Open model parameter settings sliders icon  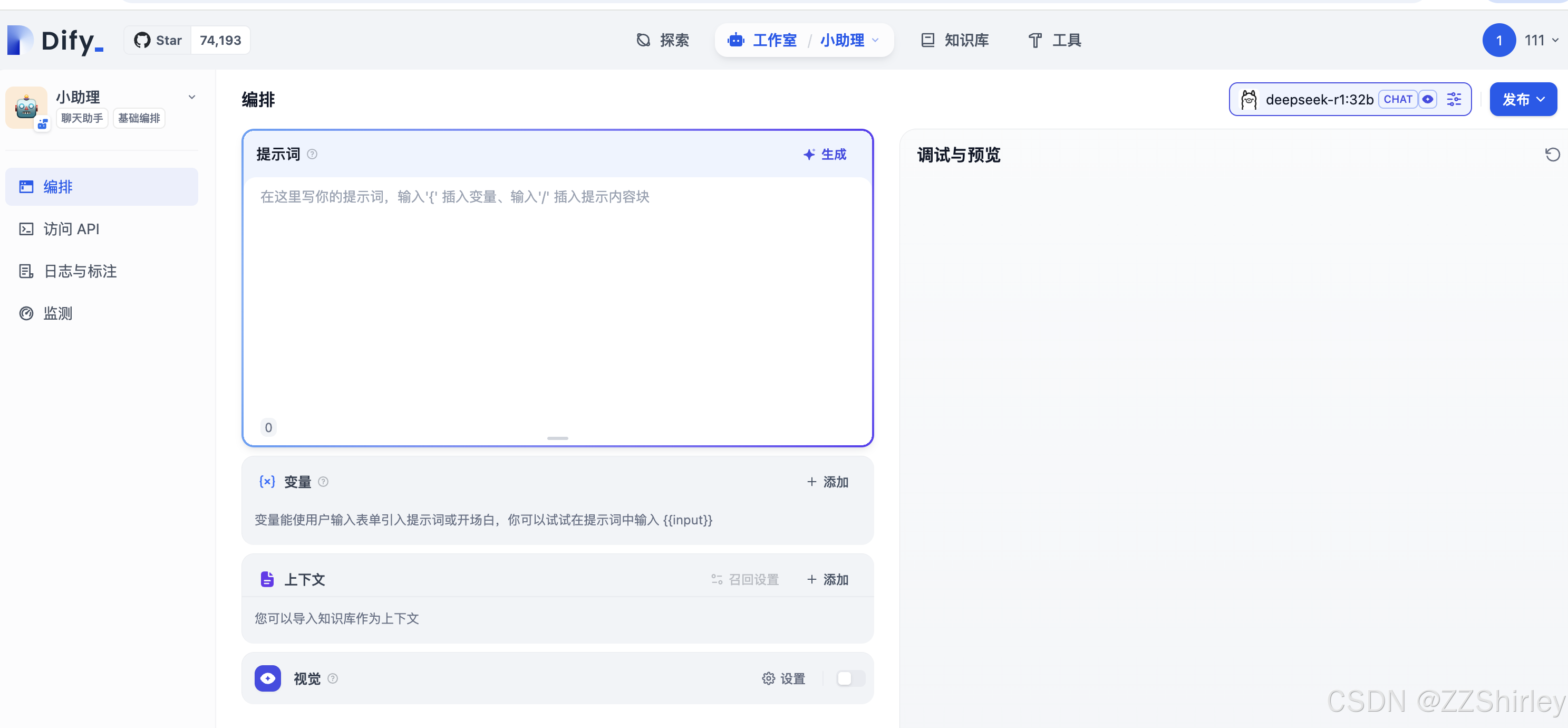click(1454, 99)
